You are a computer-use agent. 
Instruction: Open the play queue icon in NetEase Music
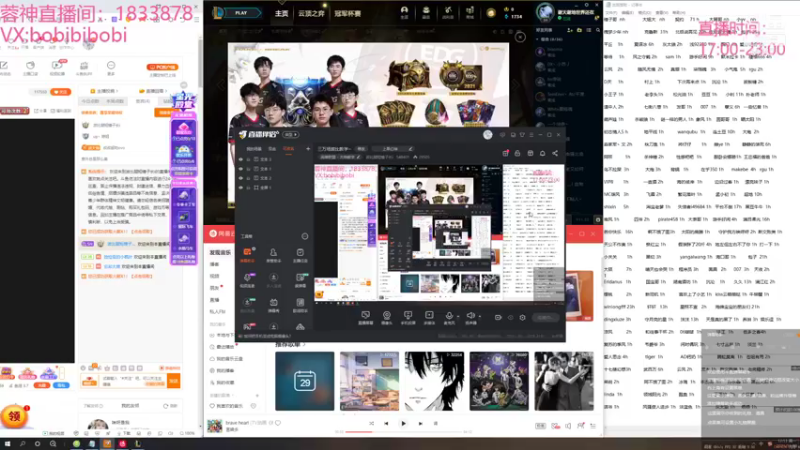click(593, 426)
